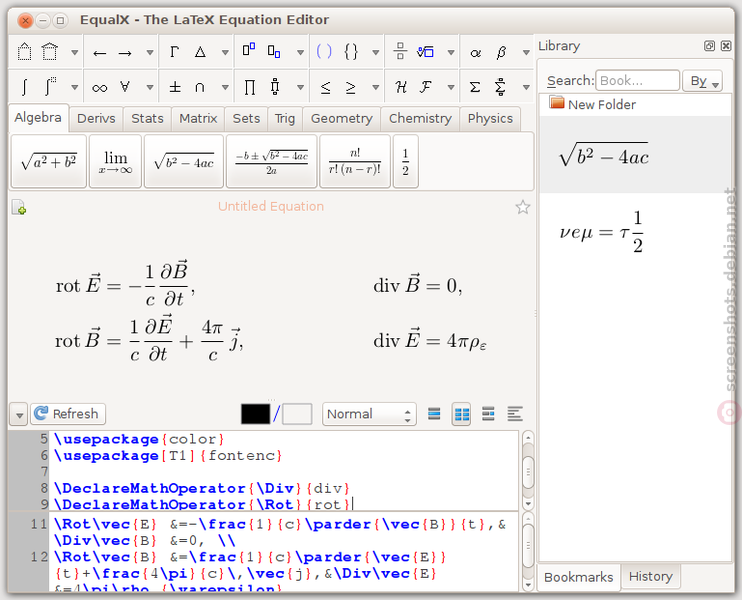Insert superscript template
742x600 pixels.
click(249, 51)
